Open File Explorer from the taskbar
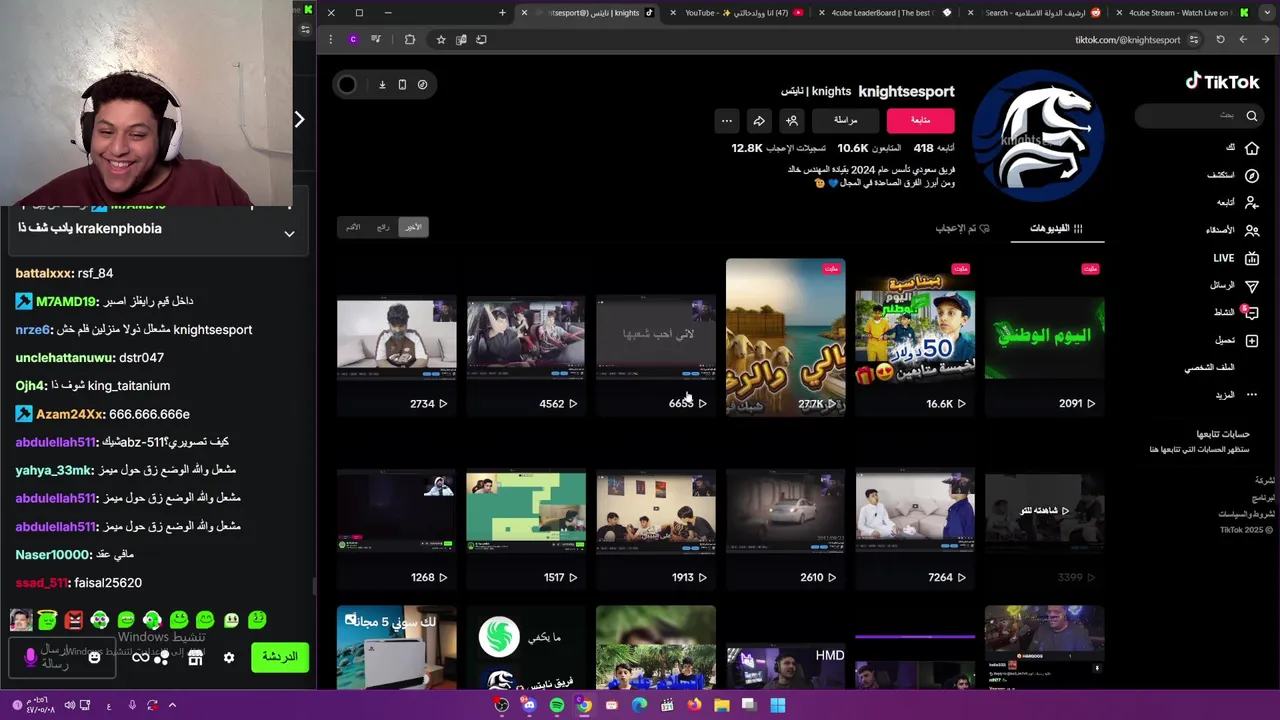The width and height of the screenshot is (1280, 720). 721,705
